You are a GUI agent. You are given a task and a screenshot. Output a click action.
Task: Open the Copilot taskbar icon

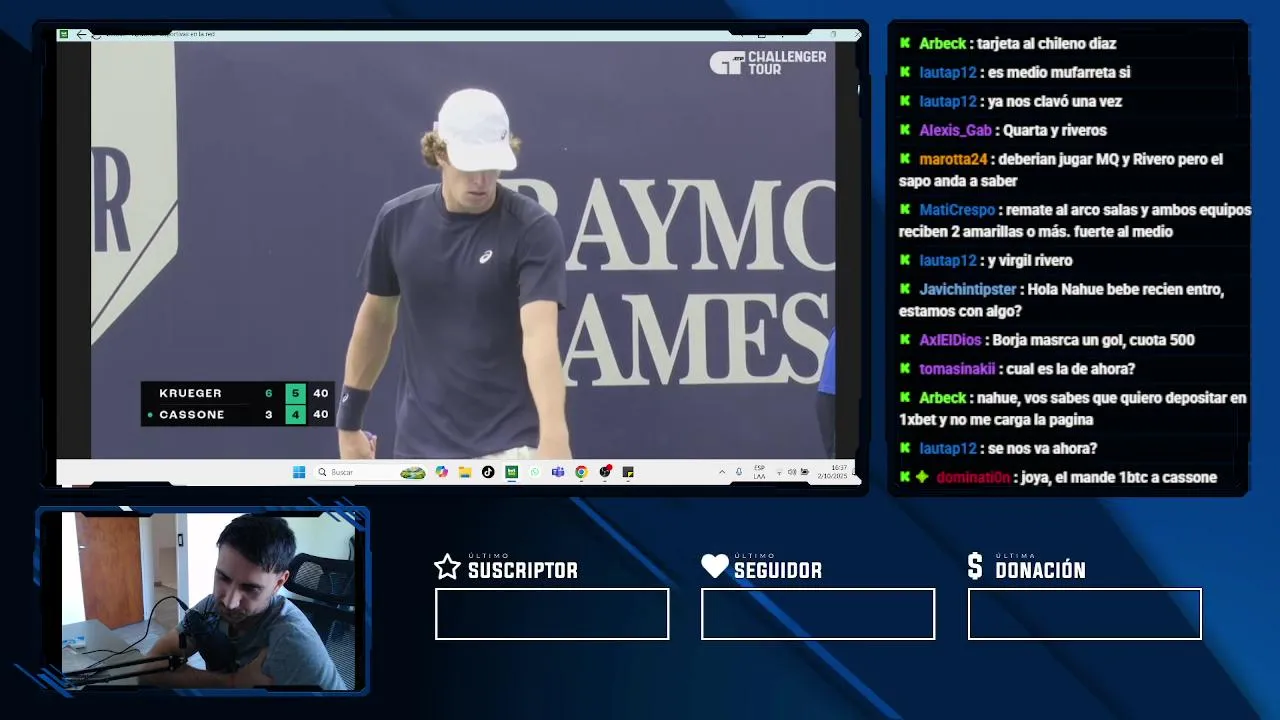click(x=442, y=472)
